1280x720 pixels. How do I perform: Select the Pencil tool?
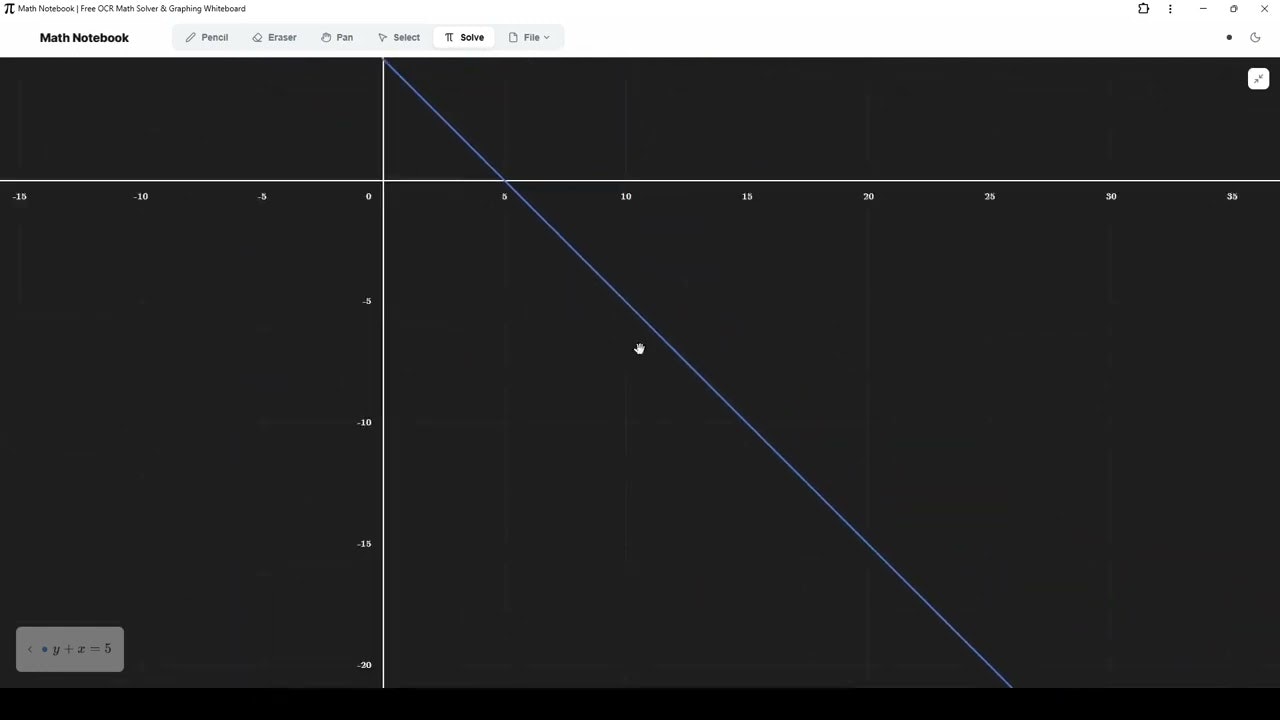(207, 37)
